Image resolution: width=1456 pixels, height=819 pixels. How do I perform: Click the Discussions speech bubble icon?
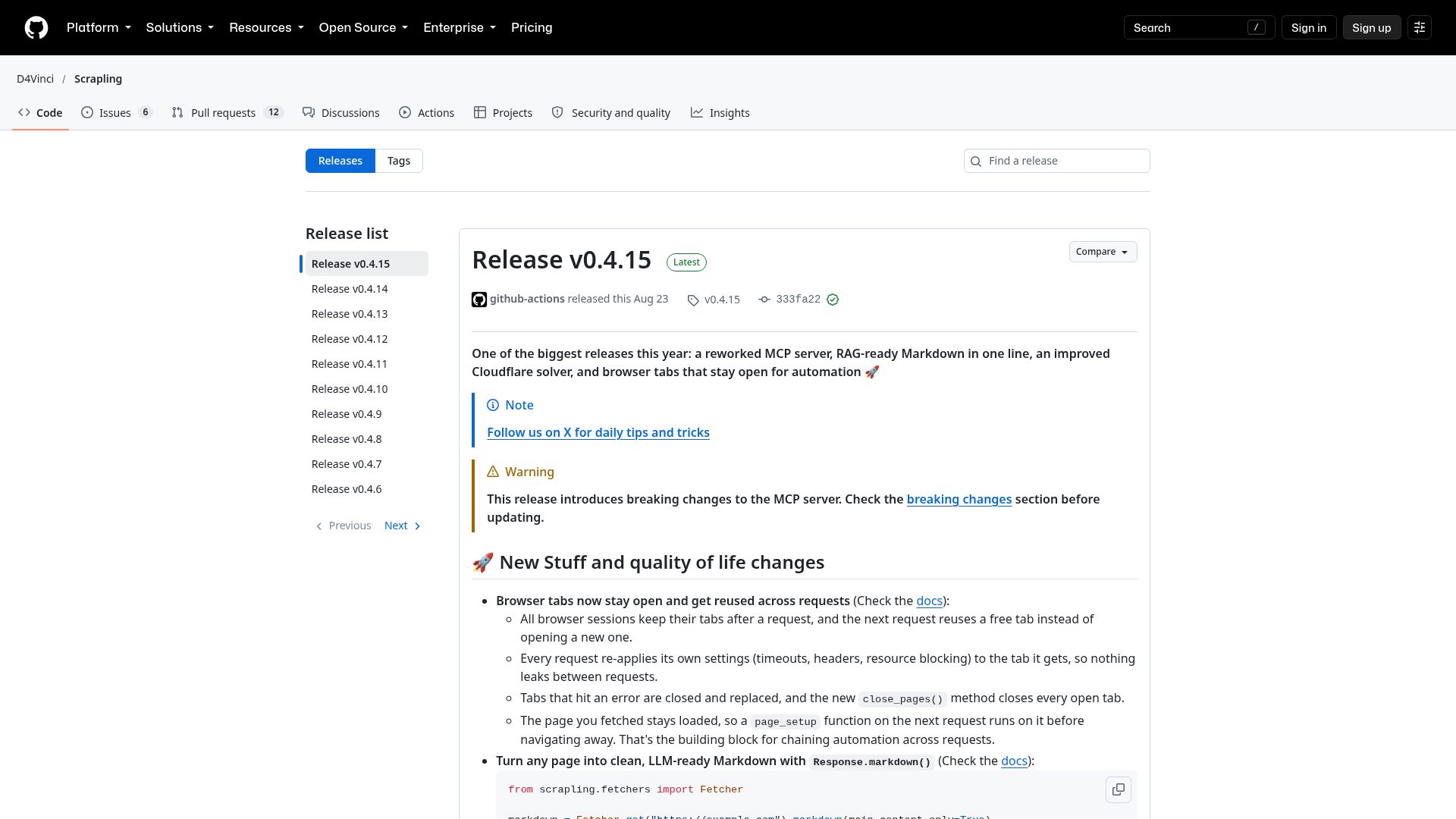[309, 112]
